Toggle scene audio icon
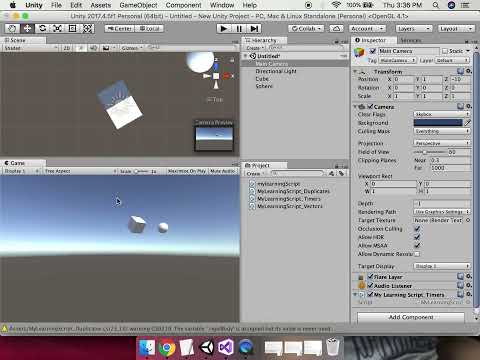480x360 pixels. tap(93, 48)
